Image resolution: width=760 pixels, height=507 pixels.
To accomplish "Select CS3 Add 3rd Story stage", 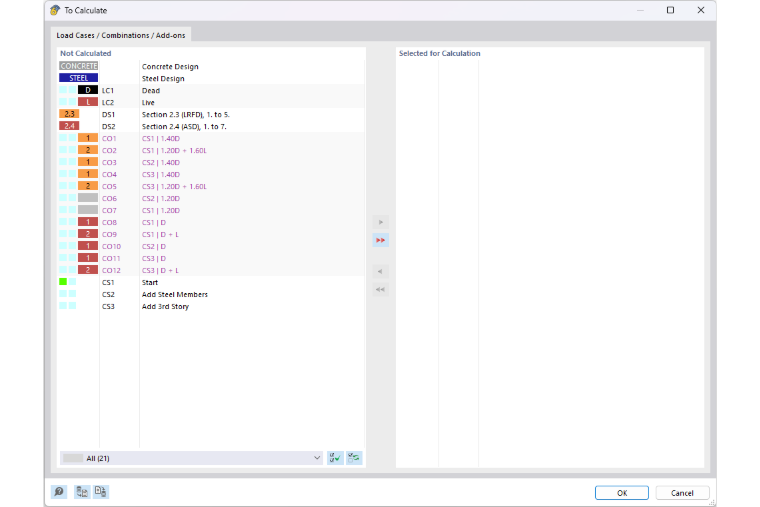I will click(x=211, y=306).
